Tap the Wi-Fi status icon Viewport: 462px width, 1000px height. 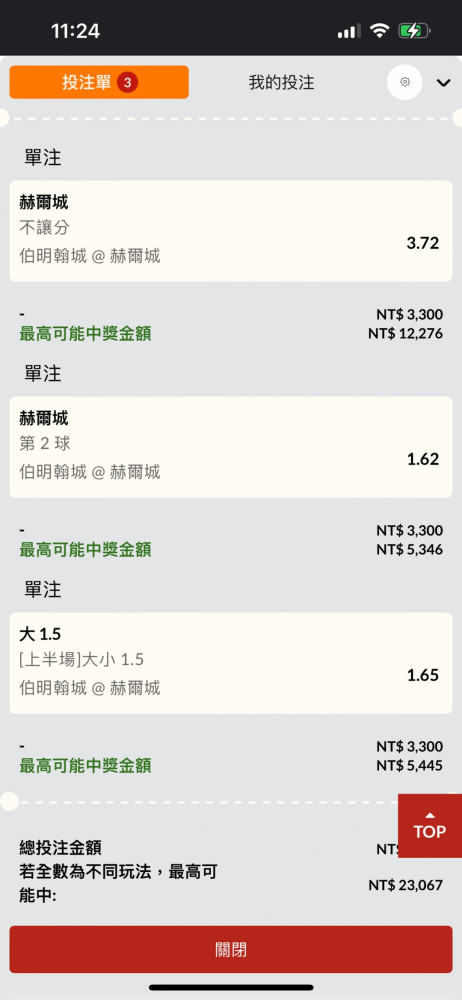click(x=380, y=31)
